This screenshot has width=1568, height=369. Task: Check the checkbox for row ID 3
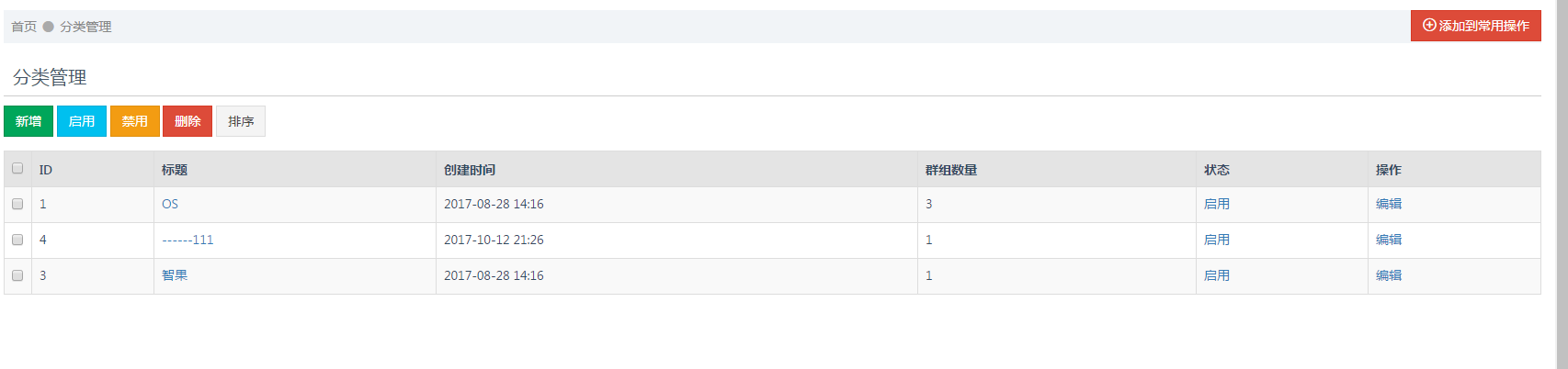click(x=17, y=275)
